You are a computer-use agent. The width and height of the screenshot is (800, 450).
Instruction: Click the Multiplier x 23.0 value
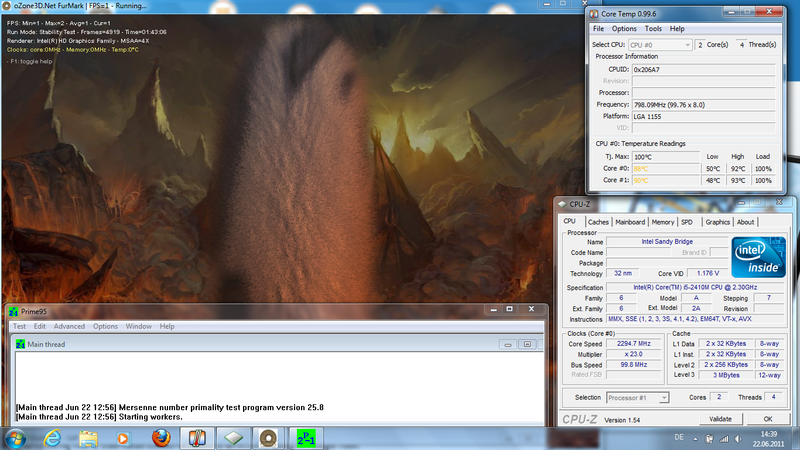(633, 354)
